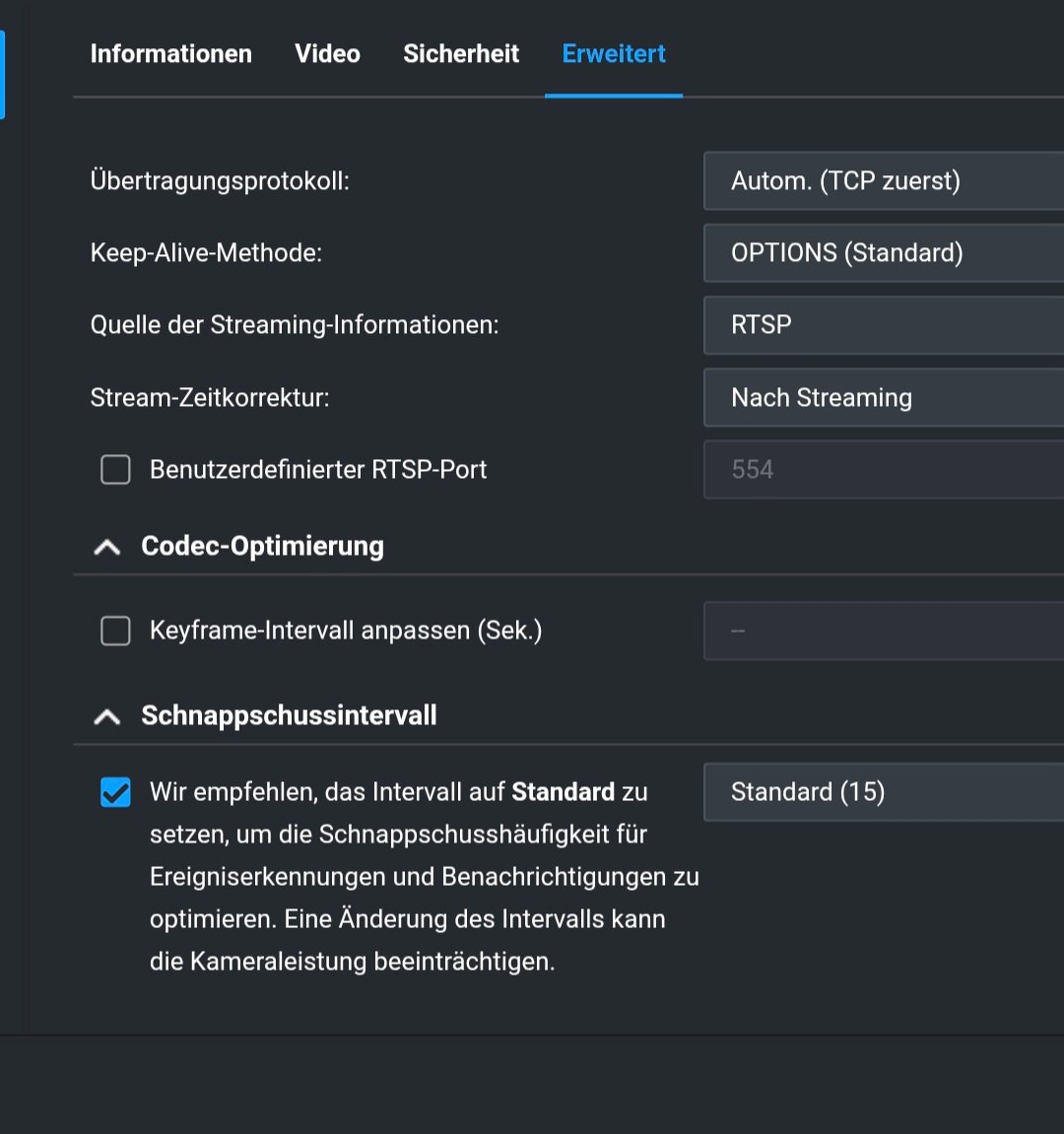Click the Benutzerdefinierter RTSP-Port label text

coord(318,470)
